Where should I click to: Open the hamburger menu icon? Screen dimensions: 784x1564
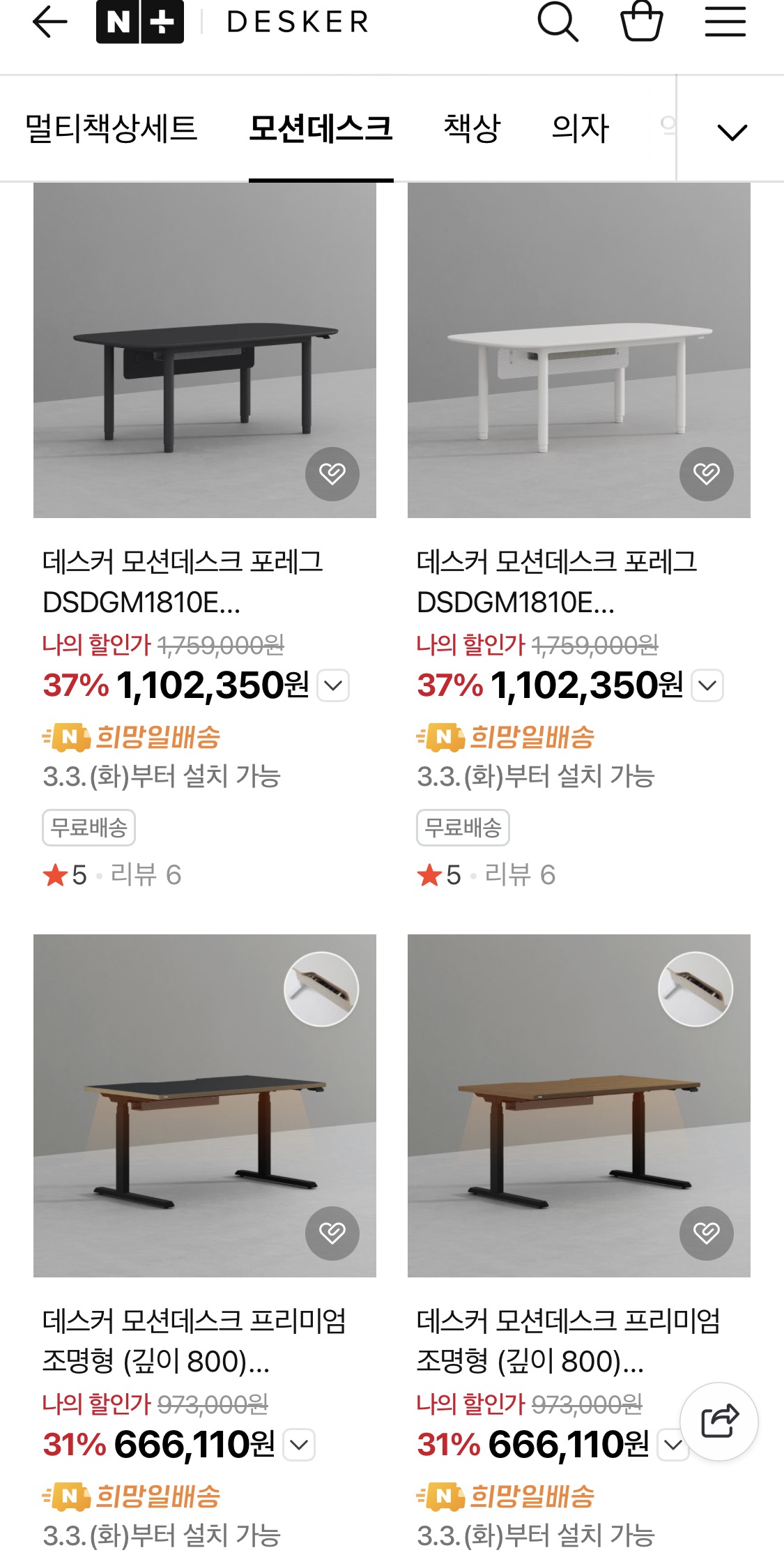pyautogui.click(x=725, y=22)
